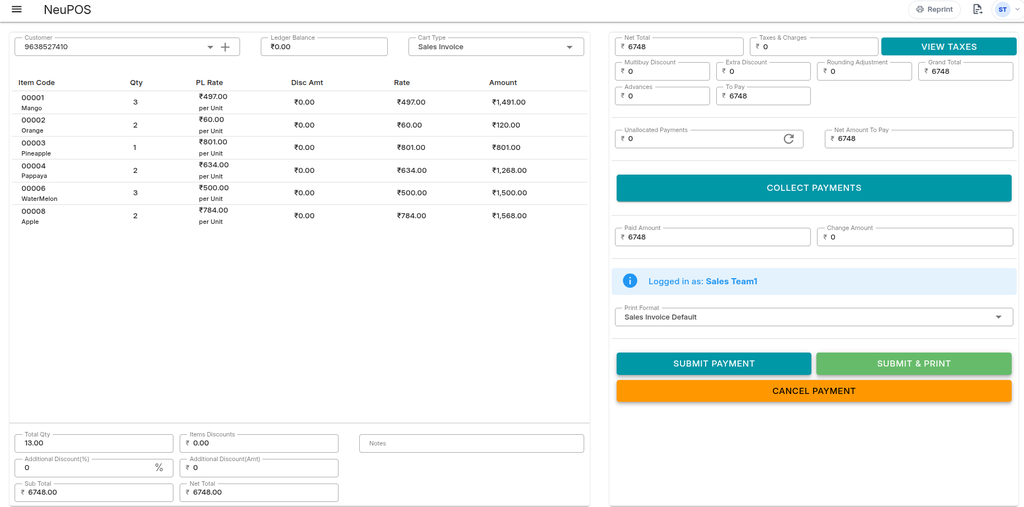This screenshot has width=1024, height=507.
Task: Click the Item Code column header
Action: click(37, 83)
